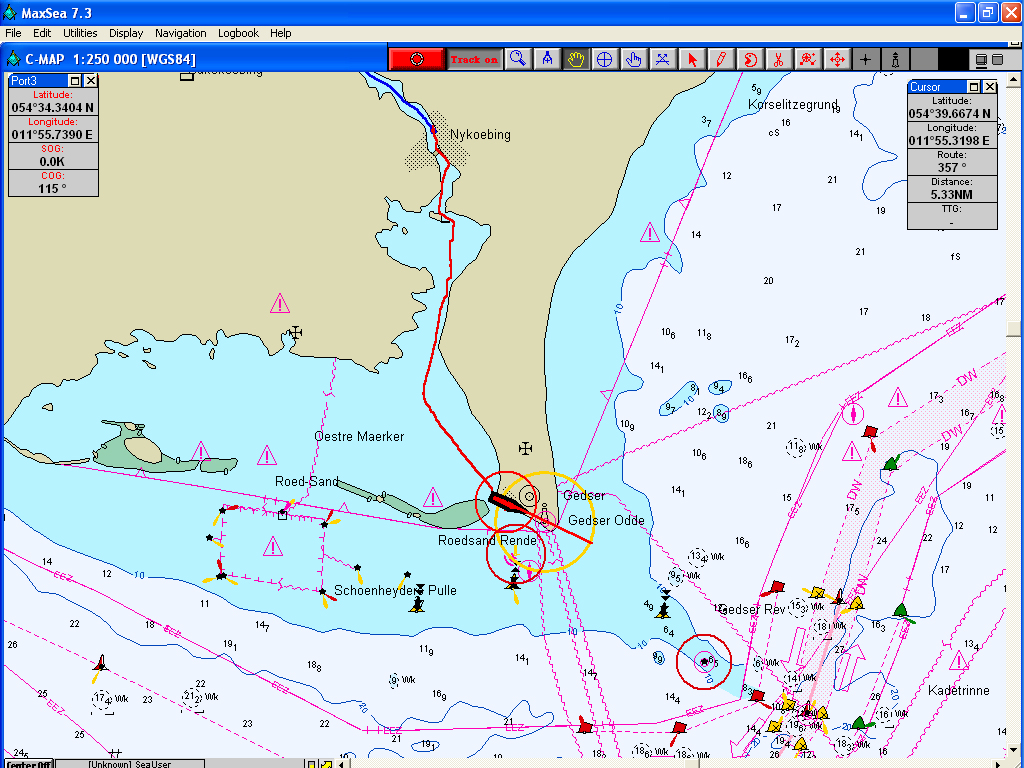Click the Kadetrinne chart label

click(x=958, y=690)
